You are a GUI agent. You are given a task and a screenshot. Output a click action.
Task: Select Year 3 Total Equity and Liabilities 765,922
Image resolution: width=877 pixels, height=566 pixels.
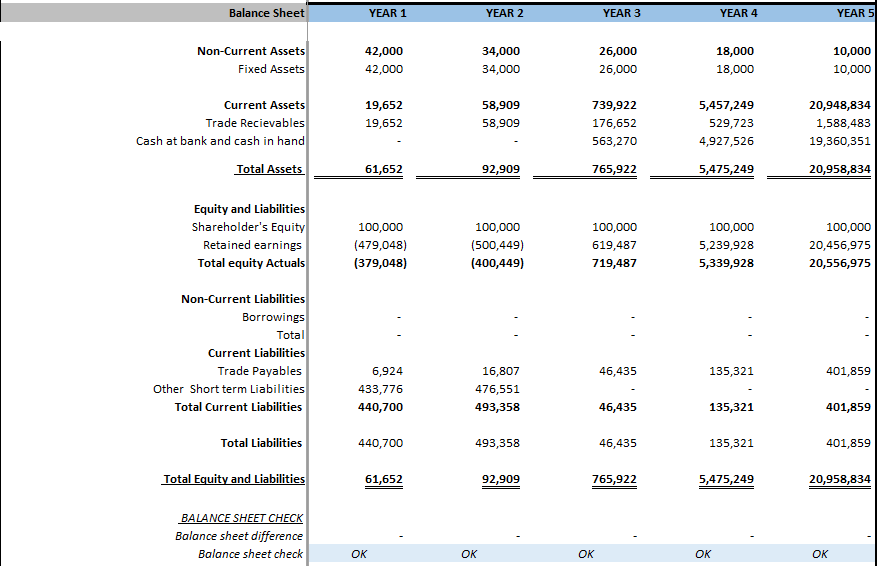point(614,478)
